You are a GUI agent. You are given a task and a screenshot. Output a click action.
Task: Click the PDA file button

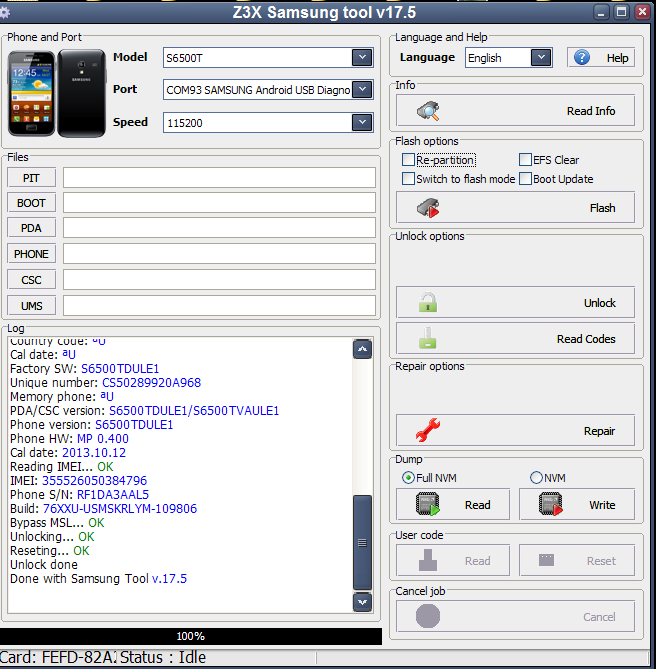coord(32,228)
